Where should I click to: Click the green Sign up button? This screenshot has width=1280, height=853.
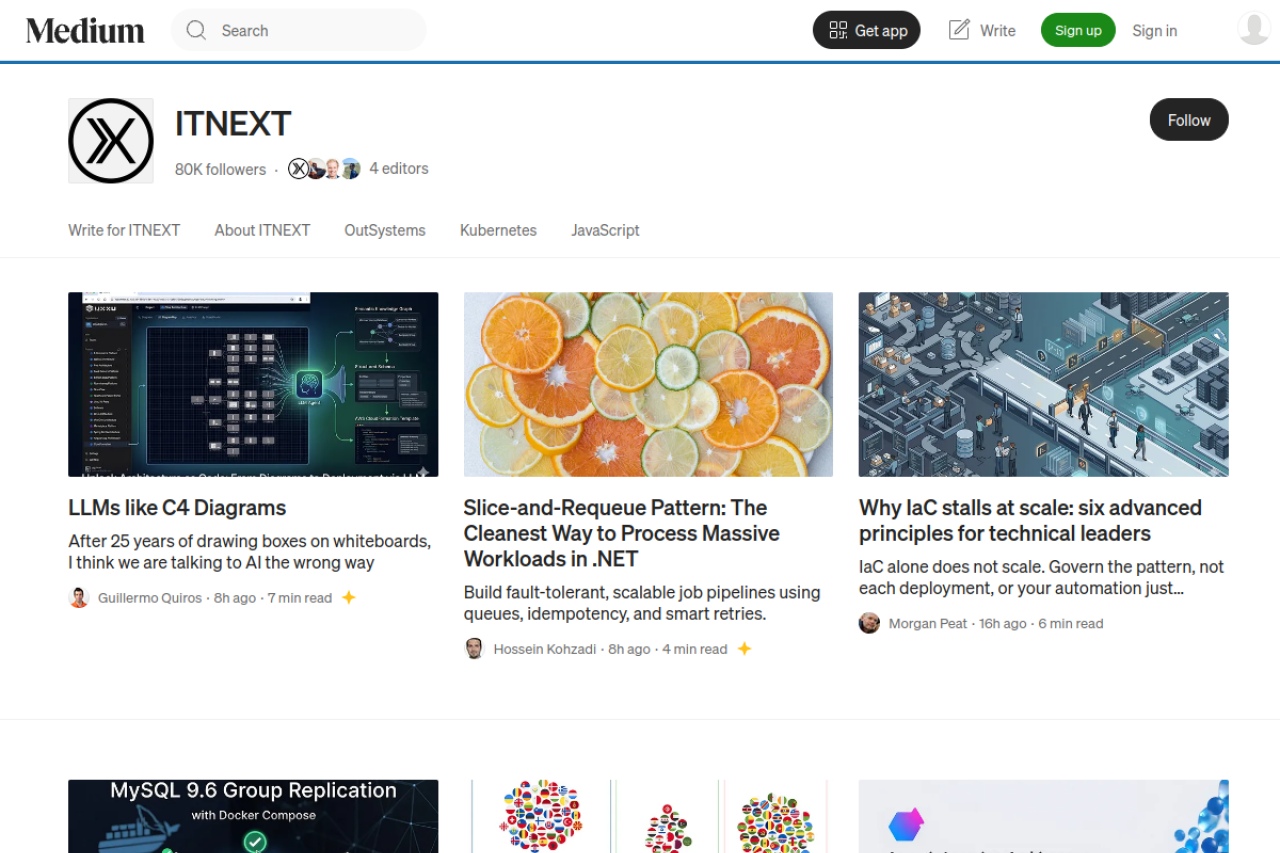click(x=1078, y=30)
